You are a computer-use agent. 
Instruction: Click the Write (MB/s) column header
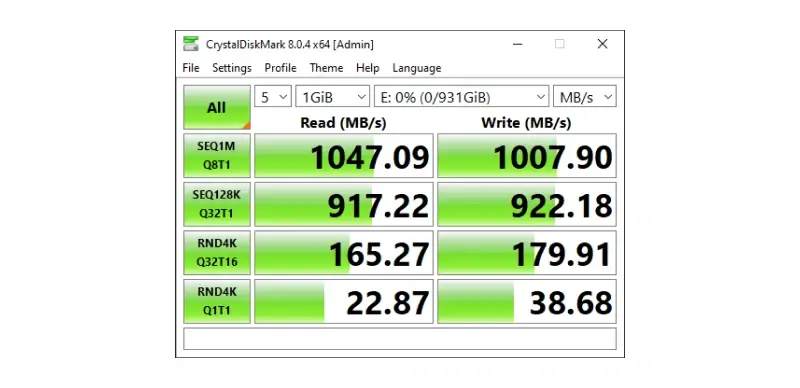[526, 123]
